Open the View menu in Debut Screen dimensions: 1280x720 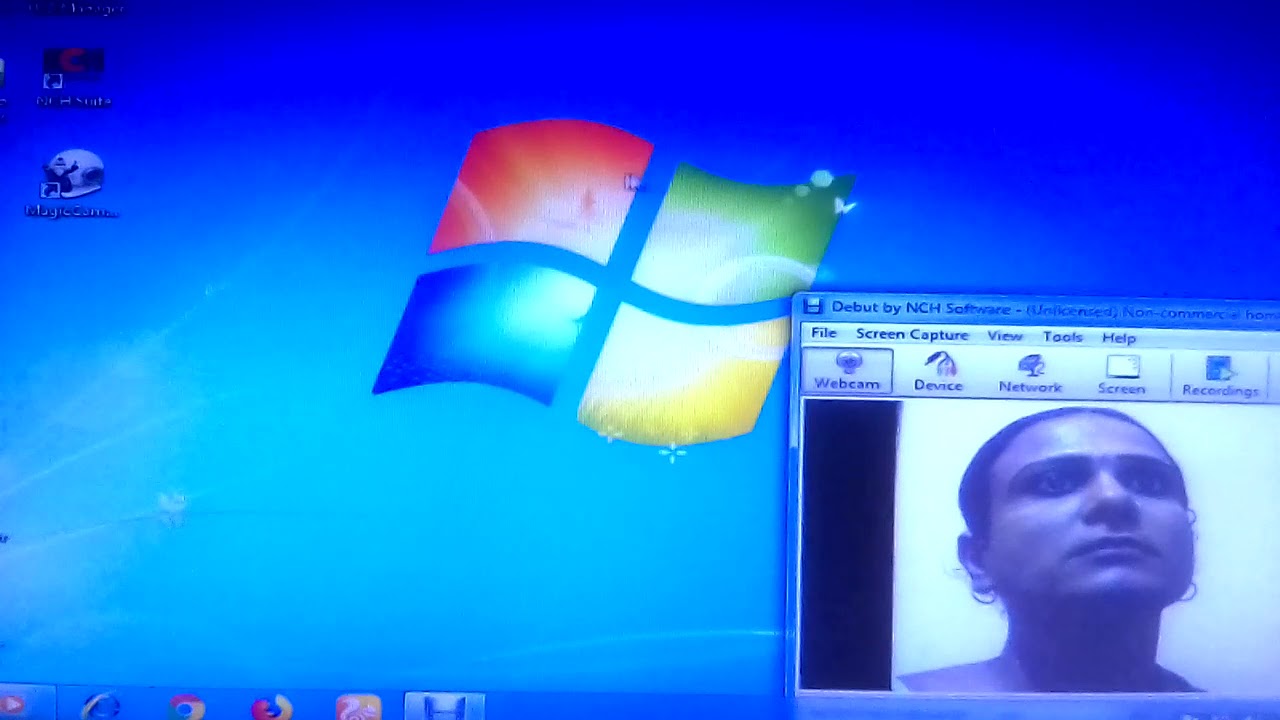1005,336
